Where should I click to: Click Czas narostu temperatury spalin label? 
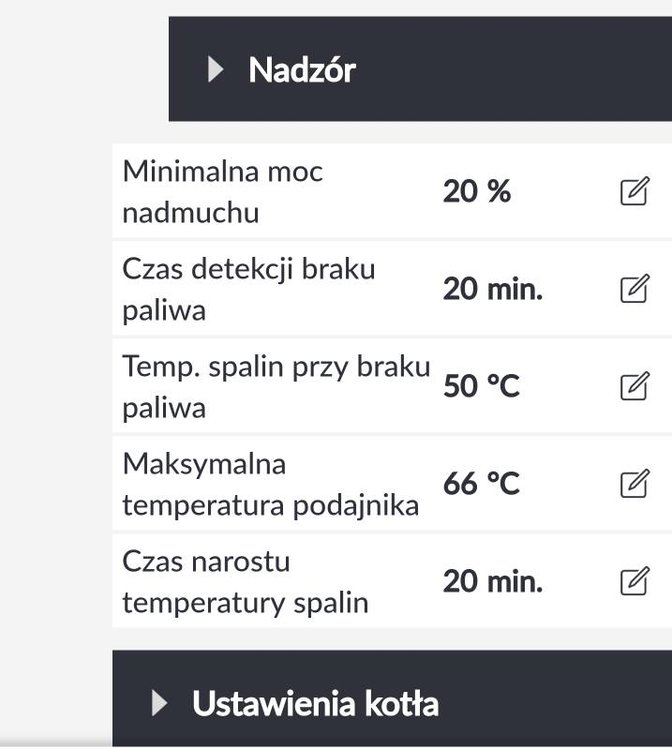[x=245, y=582]
